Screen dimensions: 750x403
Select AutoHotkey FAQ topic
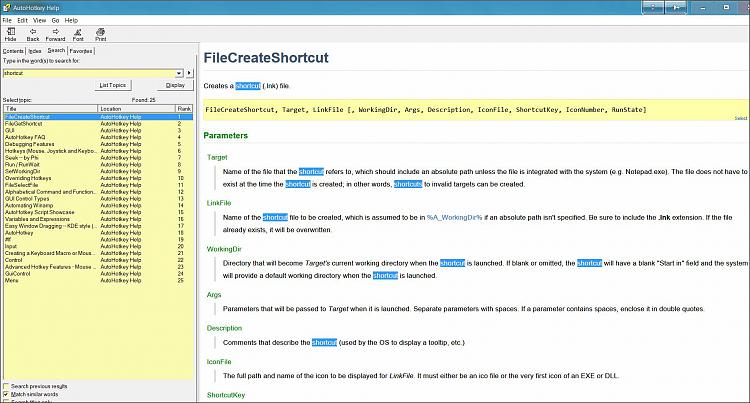(98, 137)
